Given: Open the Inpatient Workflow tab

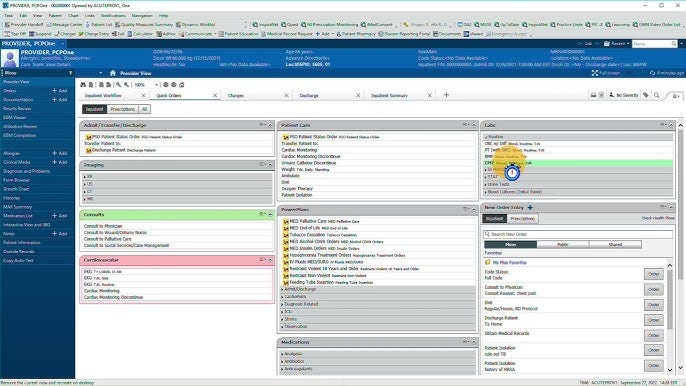Looking at the screenshot, I should pos(103,95).
